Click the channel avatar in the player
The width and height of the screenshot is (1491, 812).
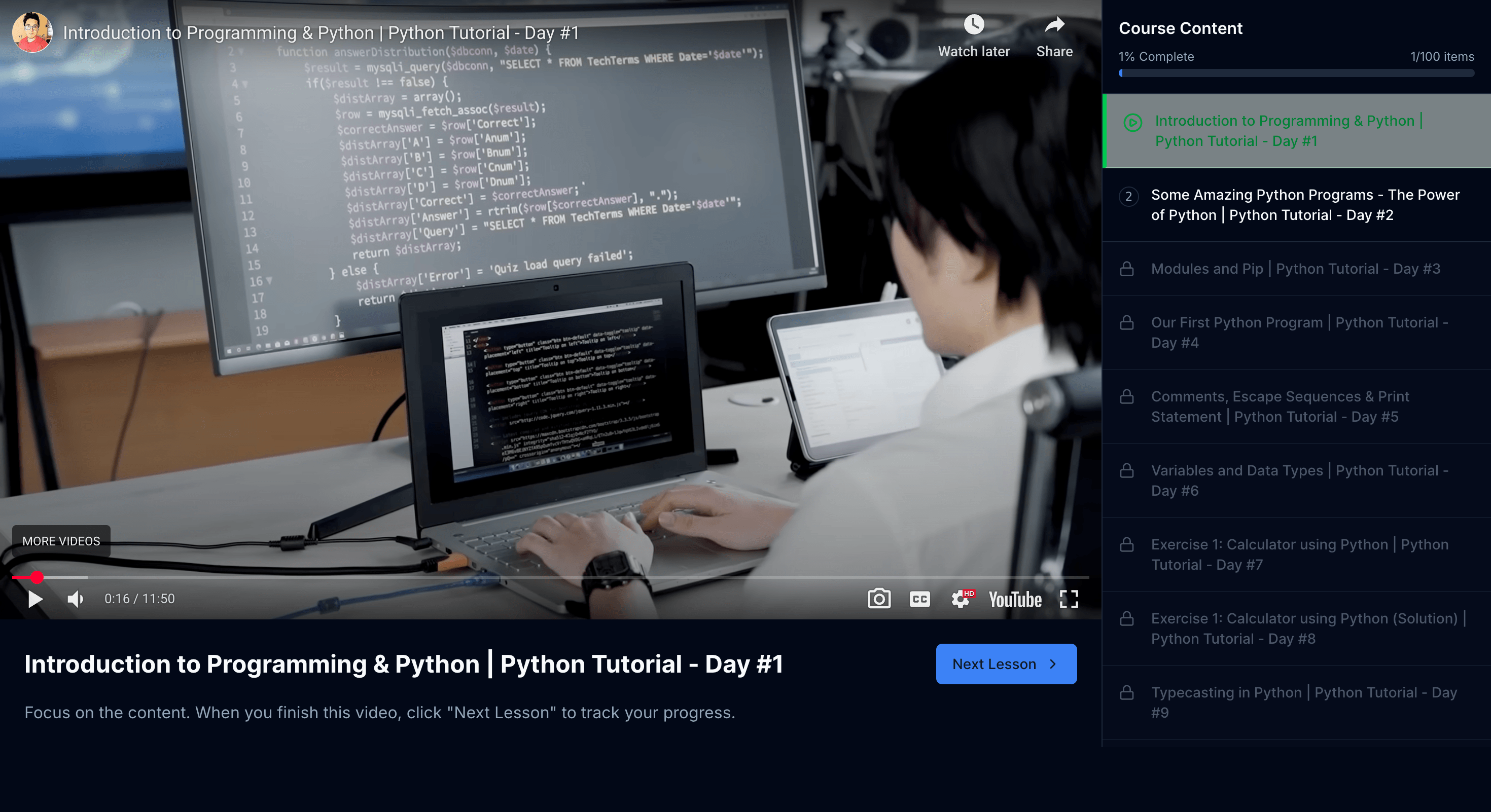[x=32, y=32]
